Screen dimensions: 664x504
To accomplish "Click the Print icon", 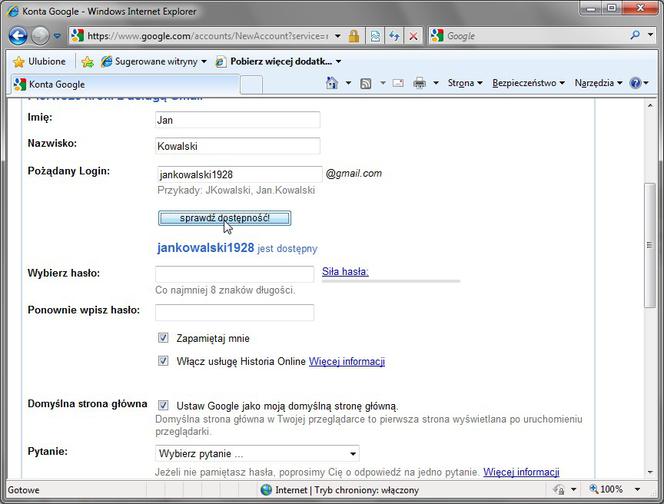I will tap(419, 83).
